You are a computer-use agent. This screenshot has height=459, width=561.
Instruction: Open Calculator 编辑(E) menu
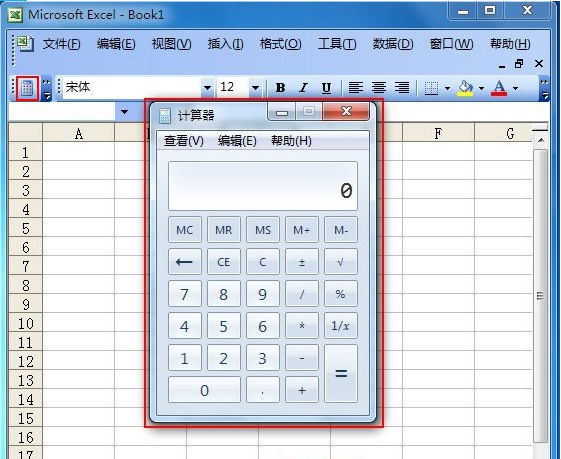(x=237, y=141)
